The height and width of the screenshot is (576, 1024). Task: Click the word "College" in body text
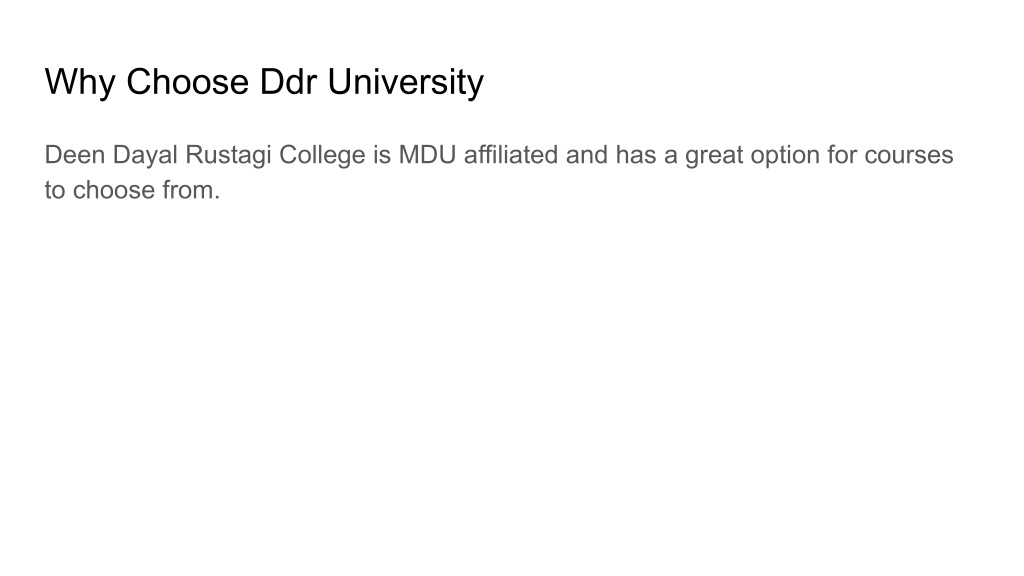coord(322,156)
